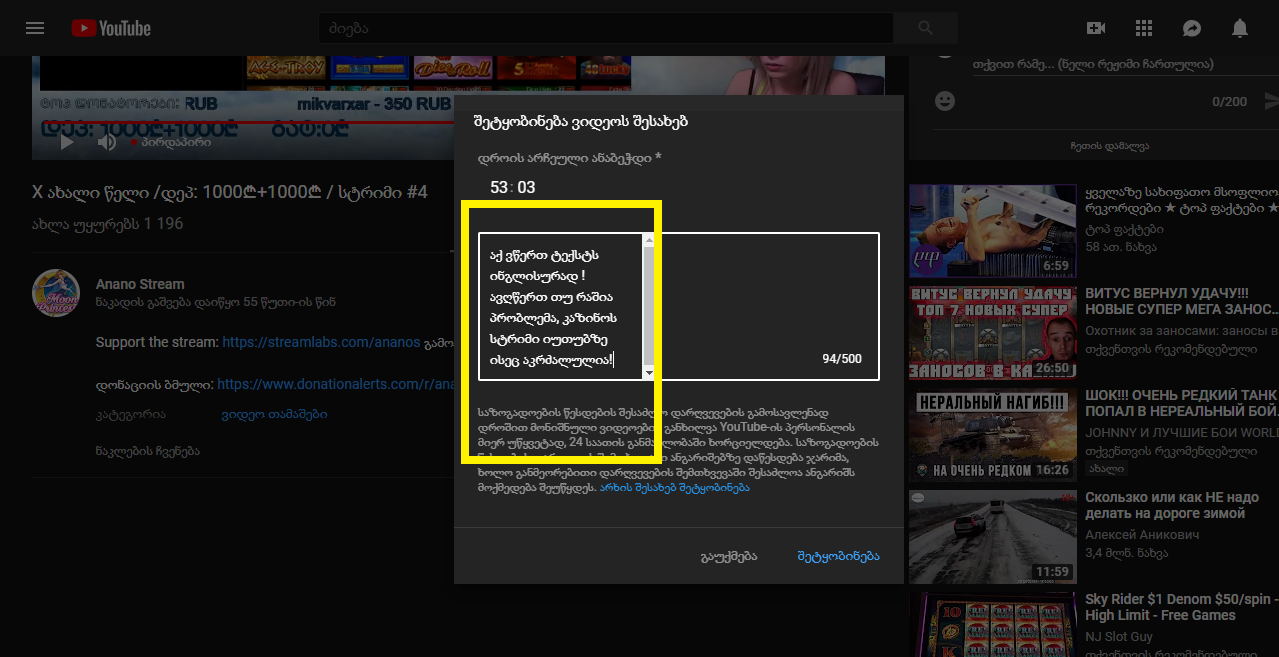Screen dimensions: 1279x657
Task: Click the text area scrollbar down arrow
Action: coord(648,372)
